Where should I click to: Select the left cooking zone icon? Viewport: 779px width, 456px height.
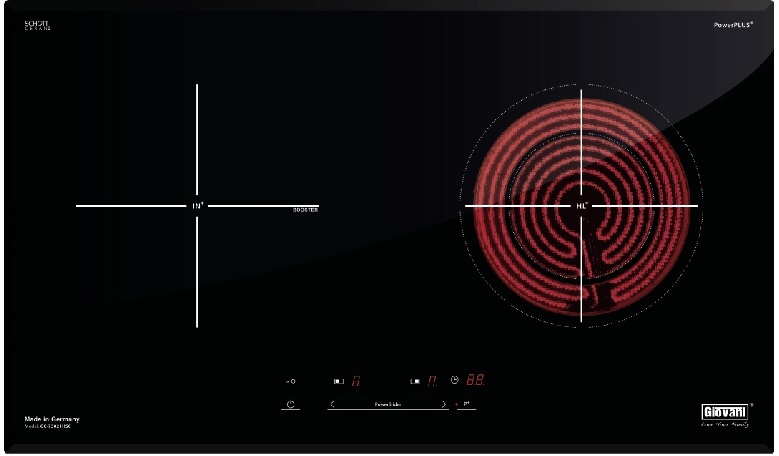[x=338, y=382]
